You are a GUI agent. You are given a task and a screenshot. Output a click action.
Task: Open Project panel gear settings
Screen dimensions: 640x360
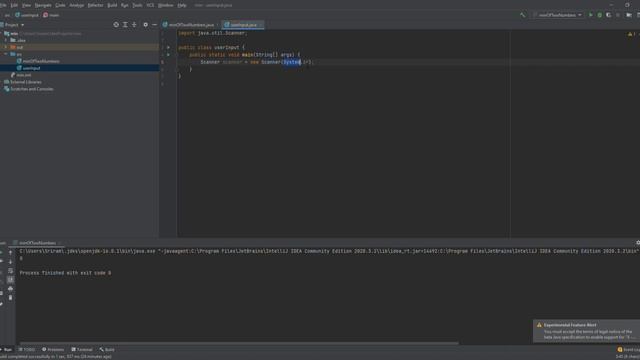[x=146, y=25]
